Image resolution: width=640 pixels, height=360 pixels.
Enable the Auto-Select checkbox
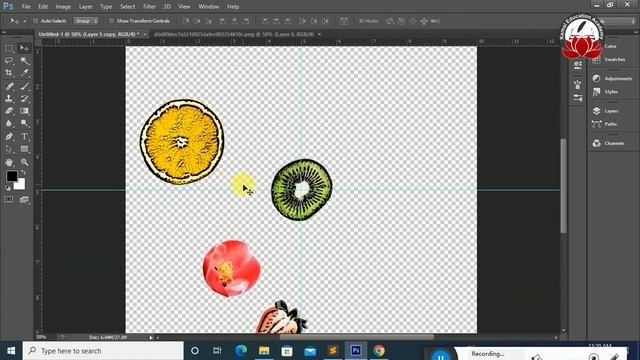click(36, 21)
